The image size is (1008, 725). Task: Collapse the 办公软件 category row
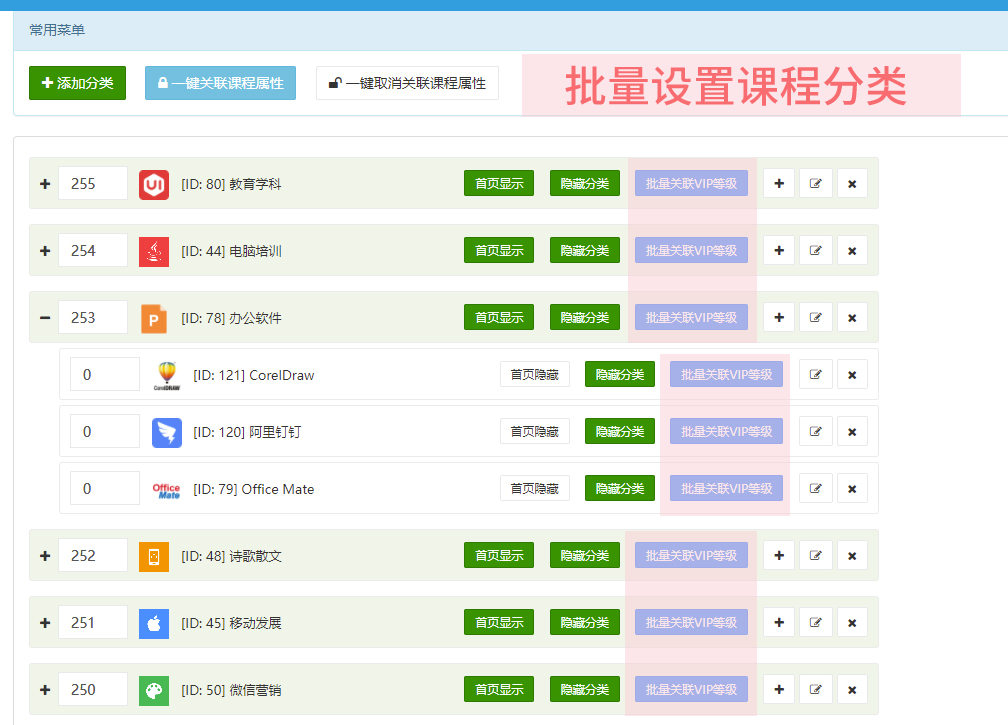[x=45, y=318]
